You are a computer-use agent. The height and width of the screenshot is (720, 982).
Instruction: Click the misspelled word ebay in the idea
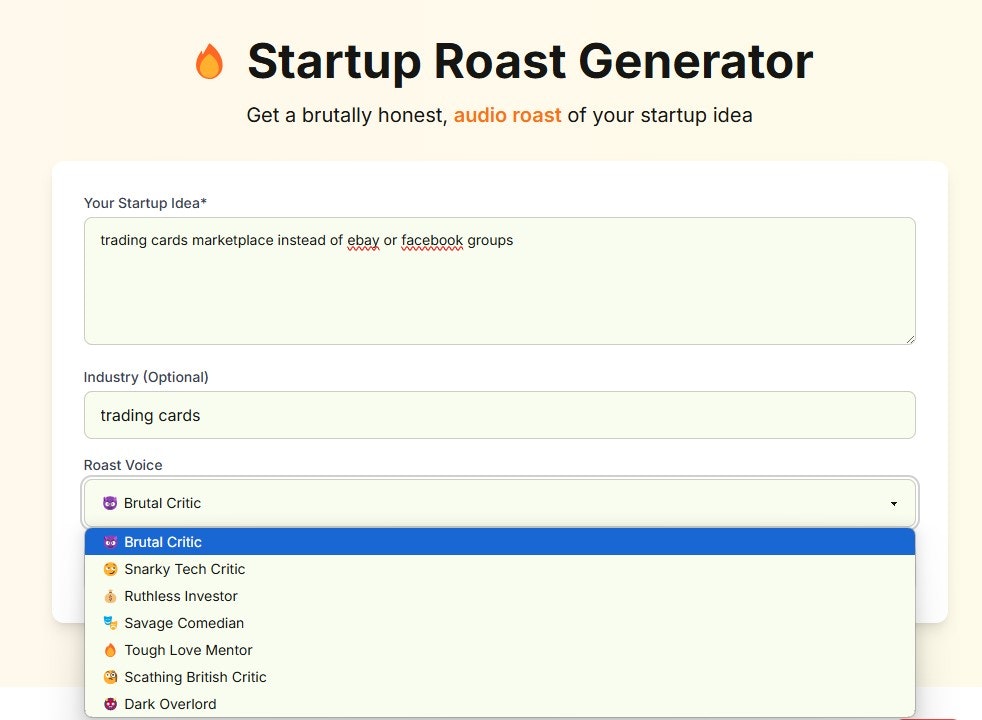point(363,240)
